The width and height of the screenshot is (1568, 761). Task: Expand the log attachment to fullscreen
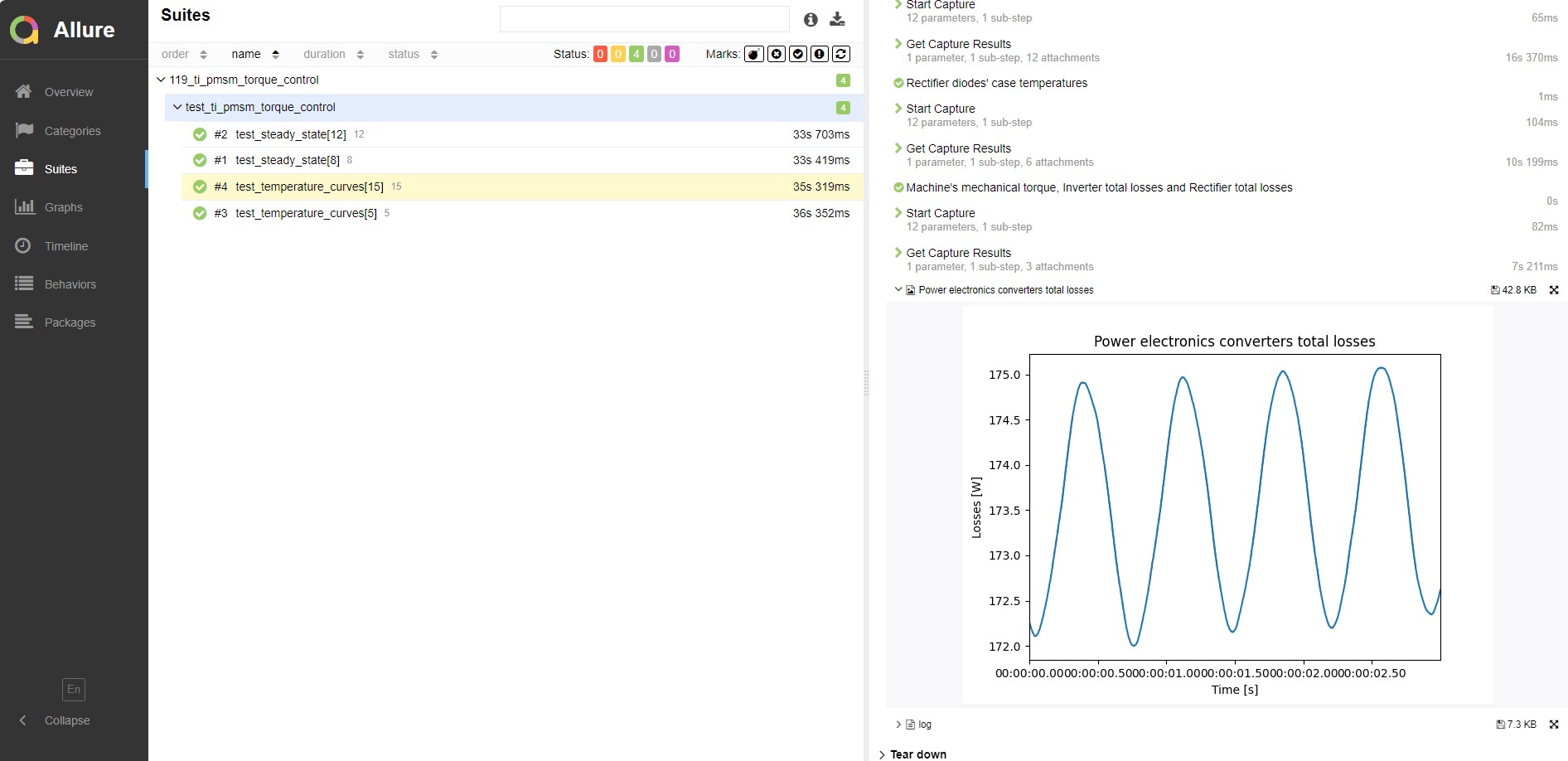[1554, 725]
